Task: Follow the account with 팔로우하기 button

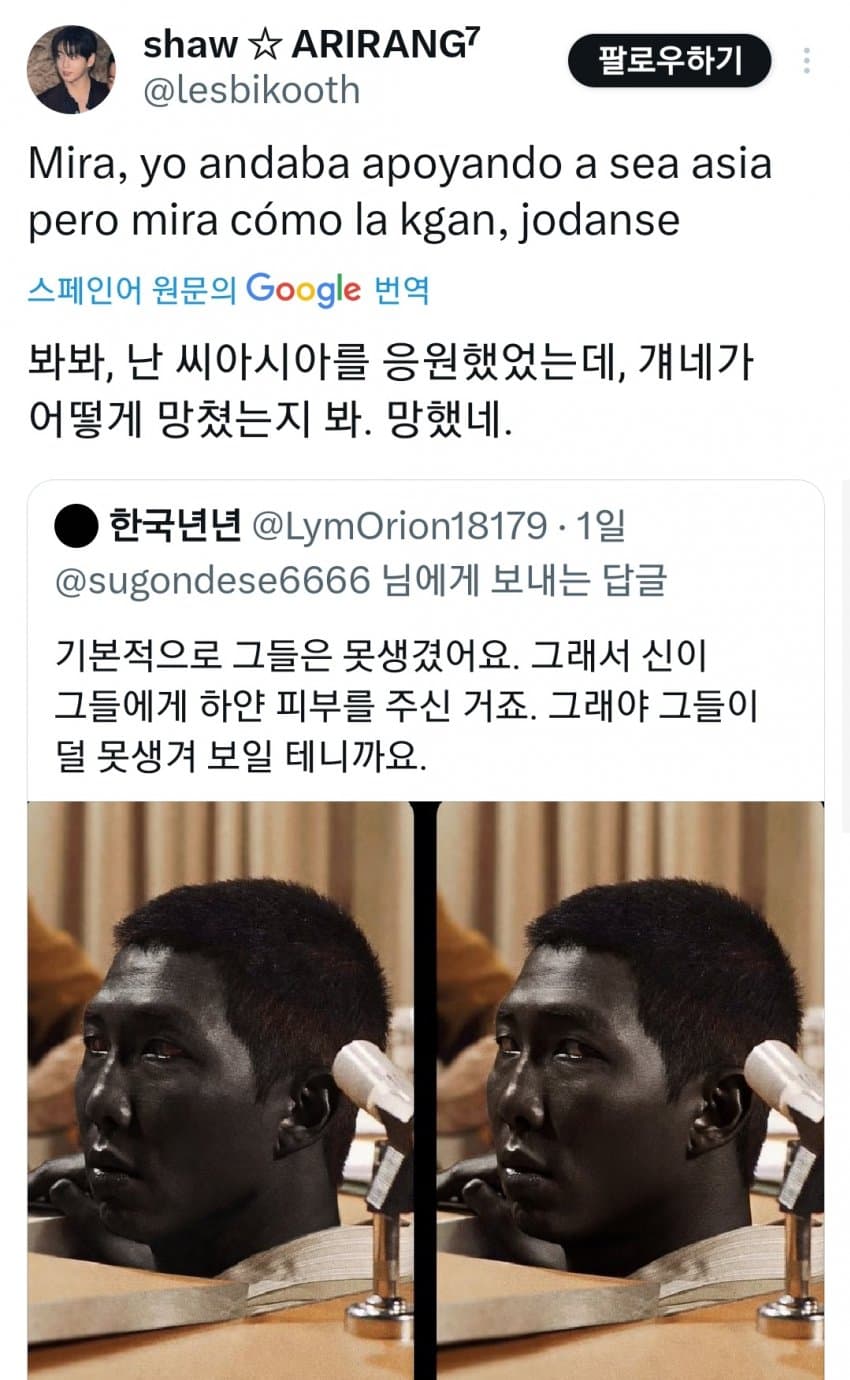Action: (x=670, y=61)
